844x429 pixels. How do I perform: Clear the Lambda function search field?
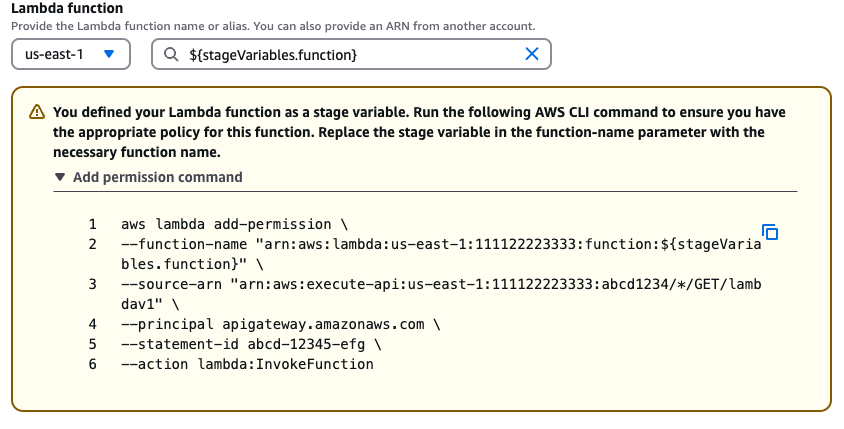pos(532,55)
